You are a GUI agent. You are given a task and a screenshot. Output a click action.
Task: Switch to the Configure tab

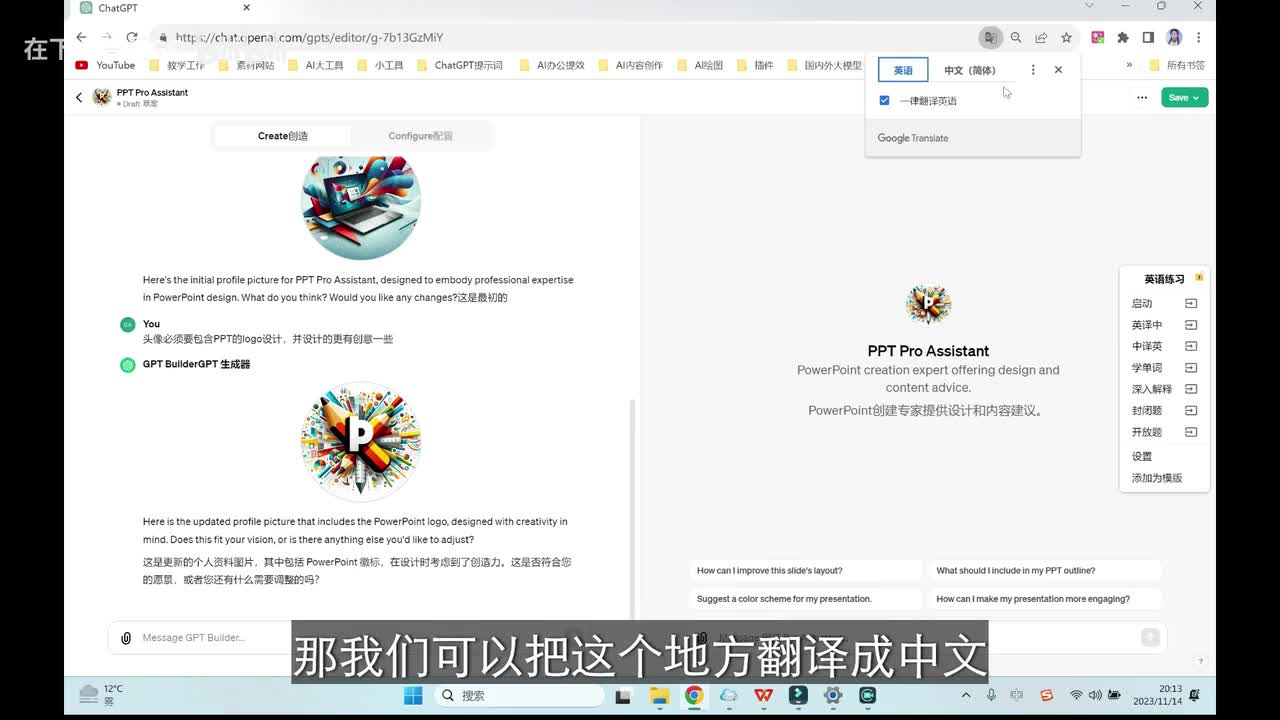(420, 136)
